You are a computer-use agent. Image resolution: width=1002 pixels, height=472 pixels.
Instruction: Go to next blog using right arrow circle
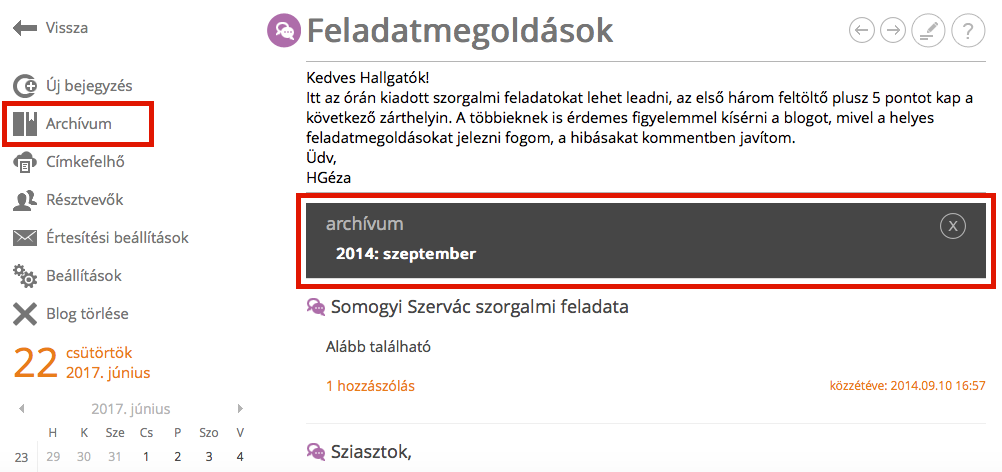893,29
